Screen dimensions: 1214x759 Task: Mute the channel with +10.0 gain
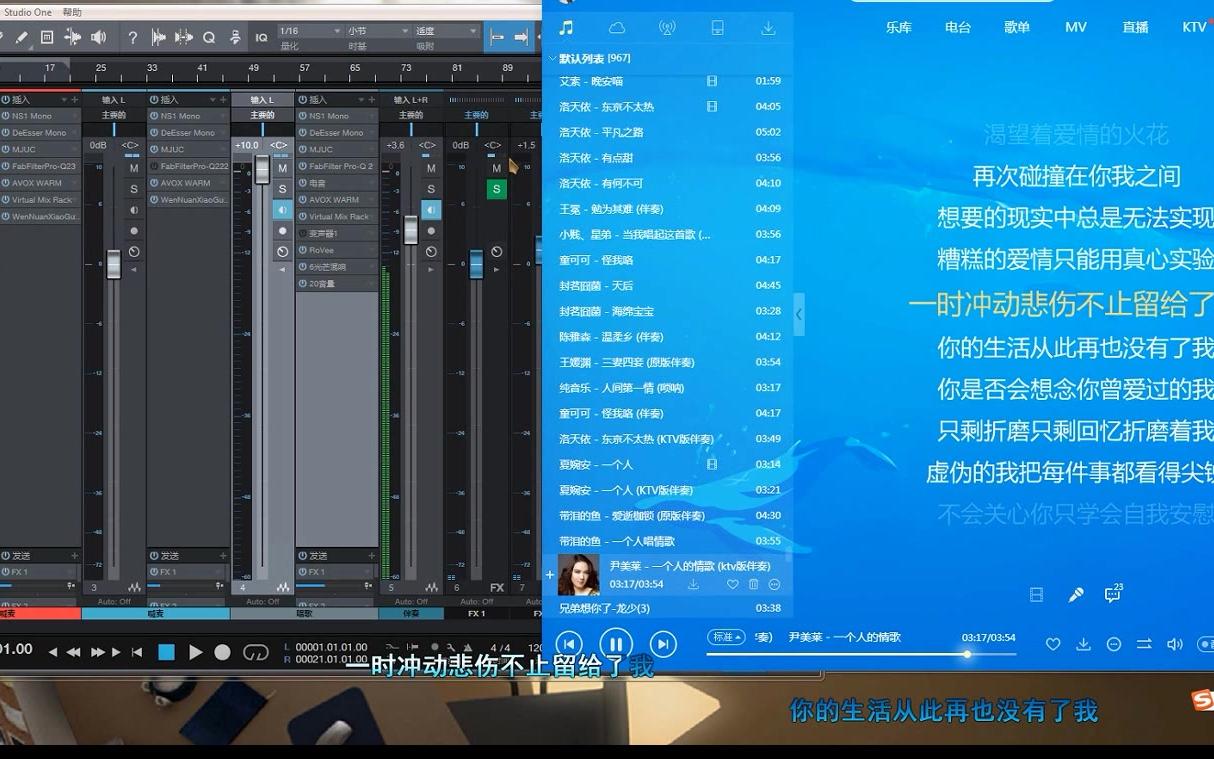(282, 168)
